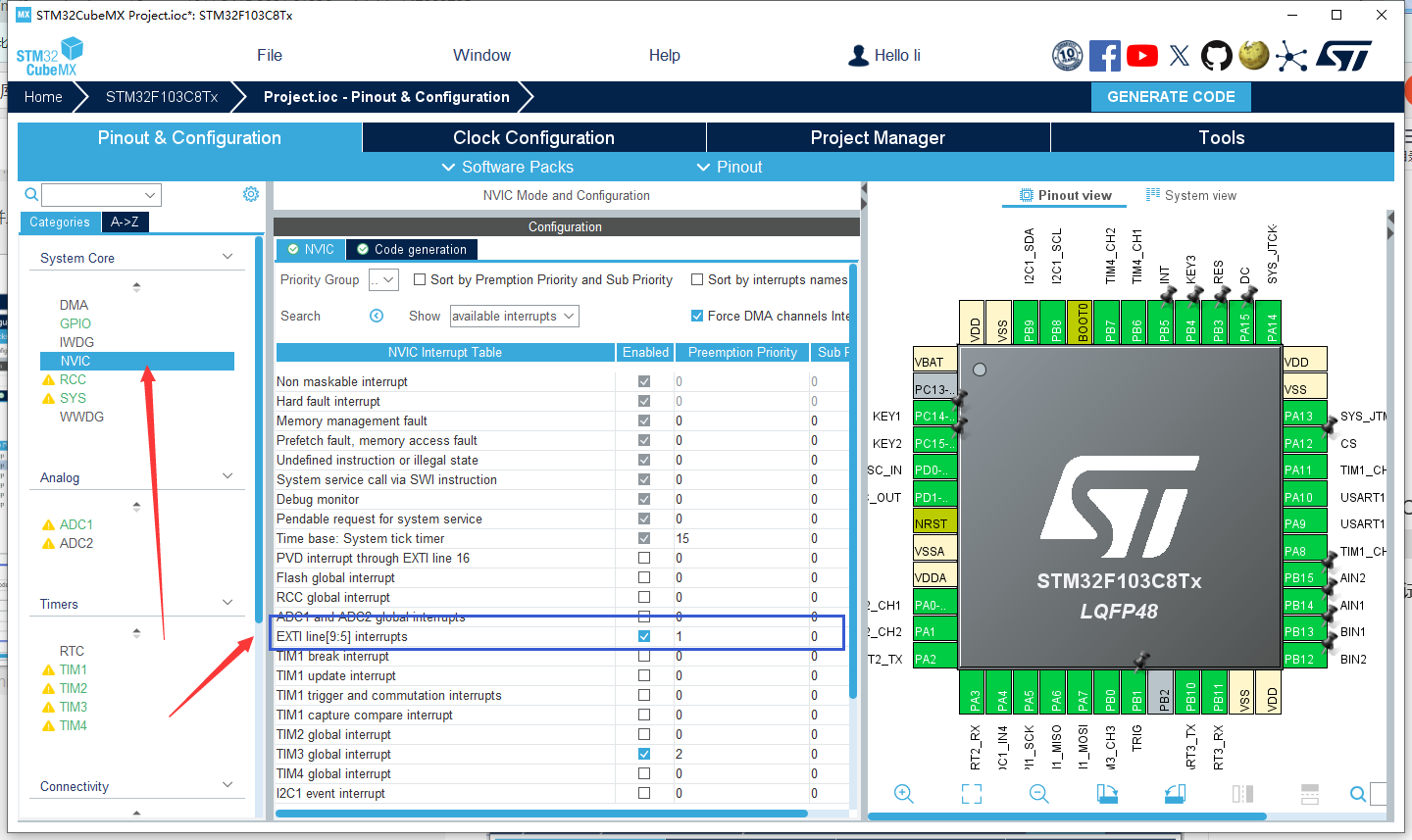Switch to the Tools tab
Screen dimensions: 1412x840
click(1222, 137)
